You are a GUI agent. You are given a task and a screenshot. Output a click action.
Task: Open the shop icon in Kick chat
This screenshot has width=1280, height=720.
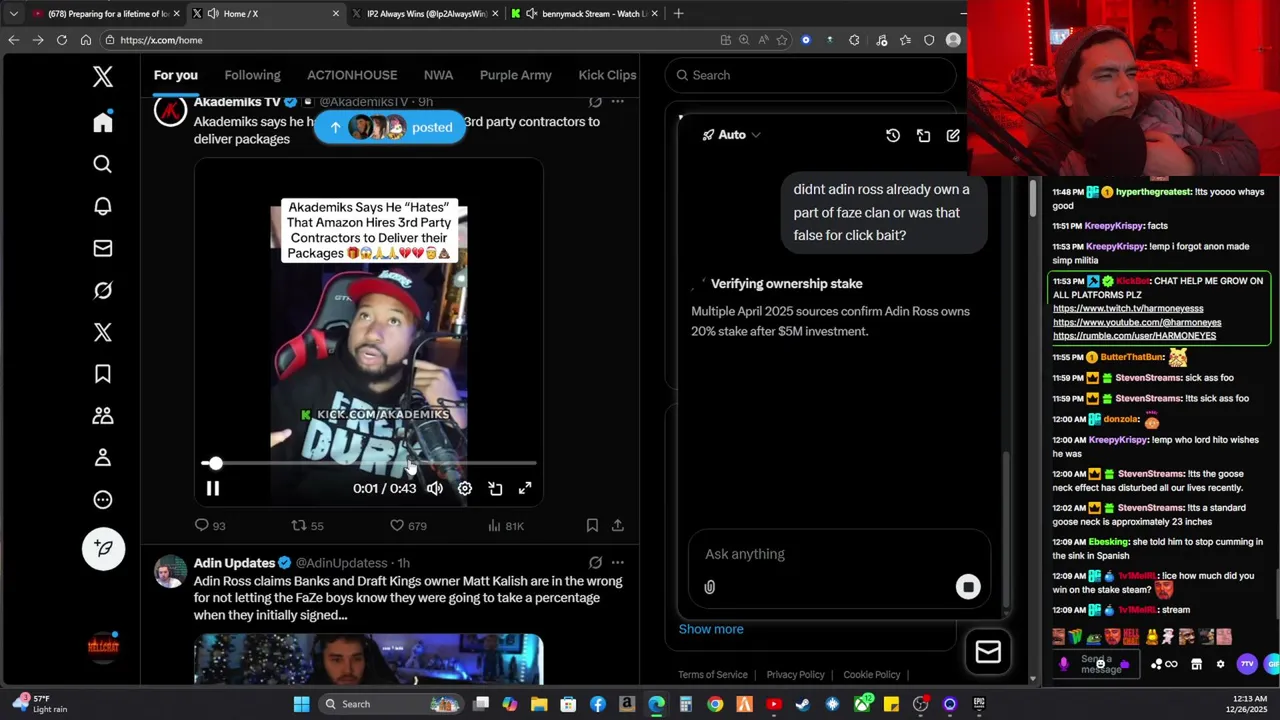pos(1196,664)
